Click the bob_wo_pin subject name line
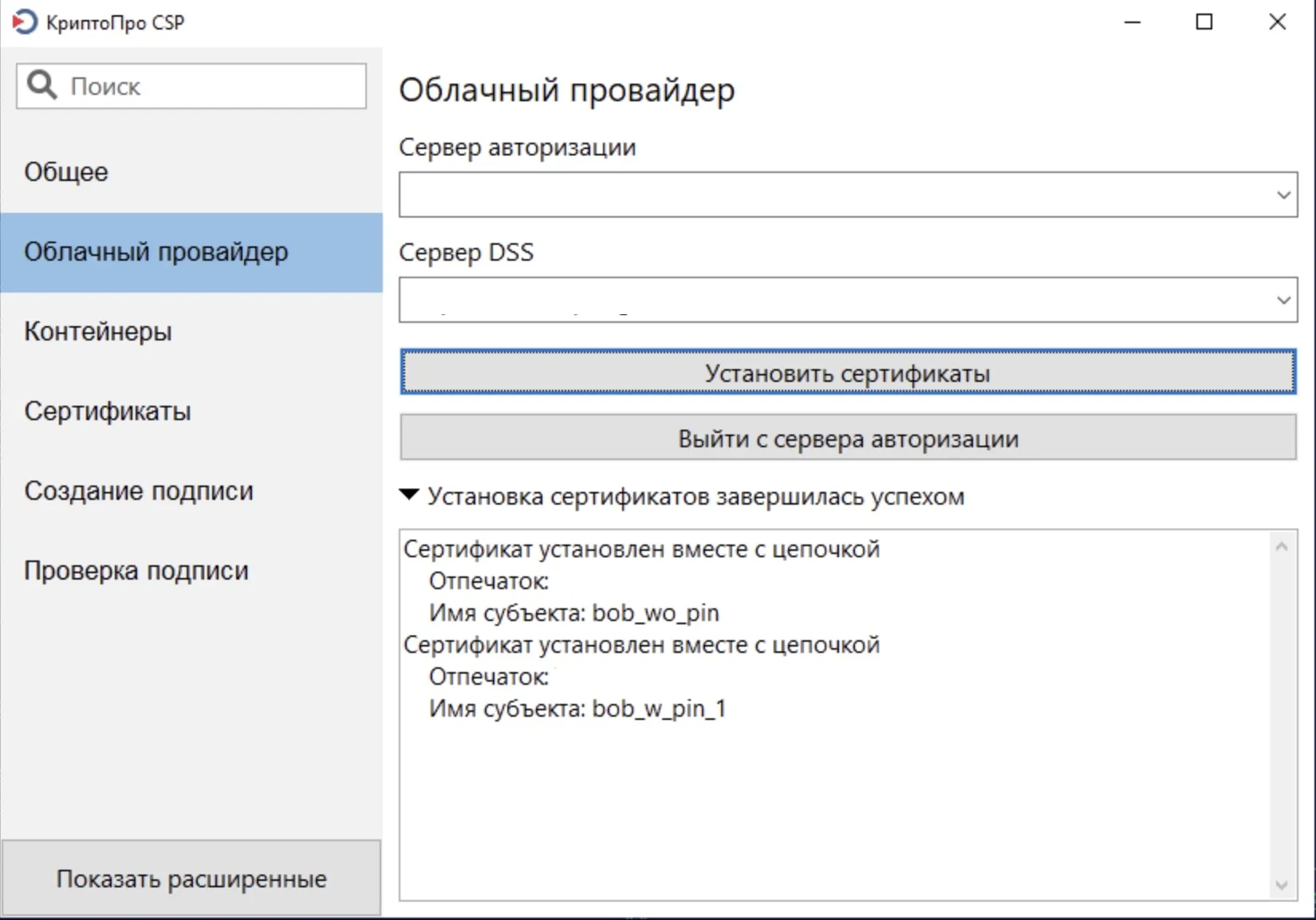 pyautogui.click(x=574, y=613)
